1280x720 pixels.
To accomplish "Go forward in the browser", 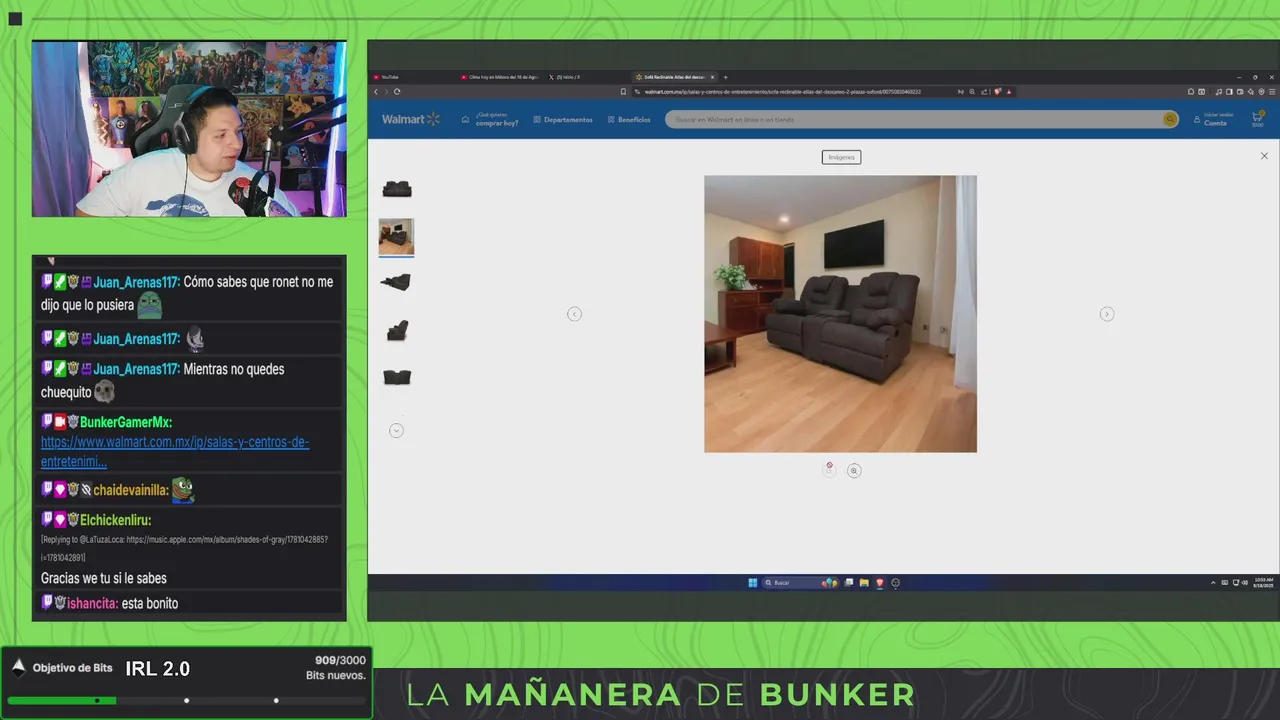I will click(386, 91).
